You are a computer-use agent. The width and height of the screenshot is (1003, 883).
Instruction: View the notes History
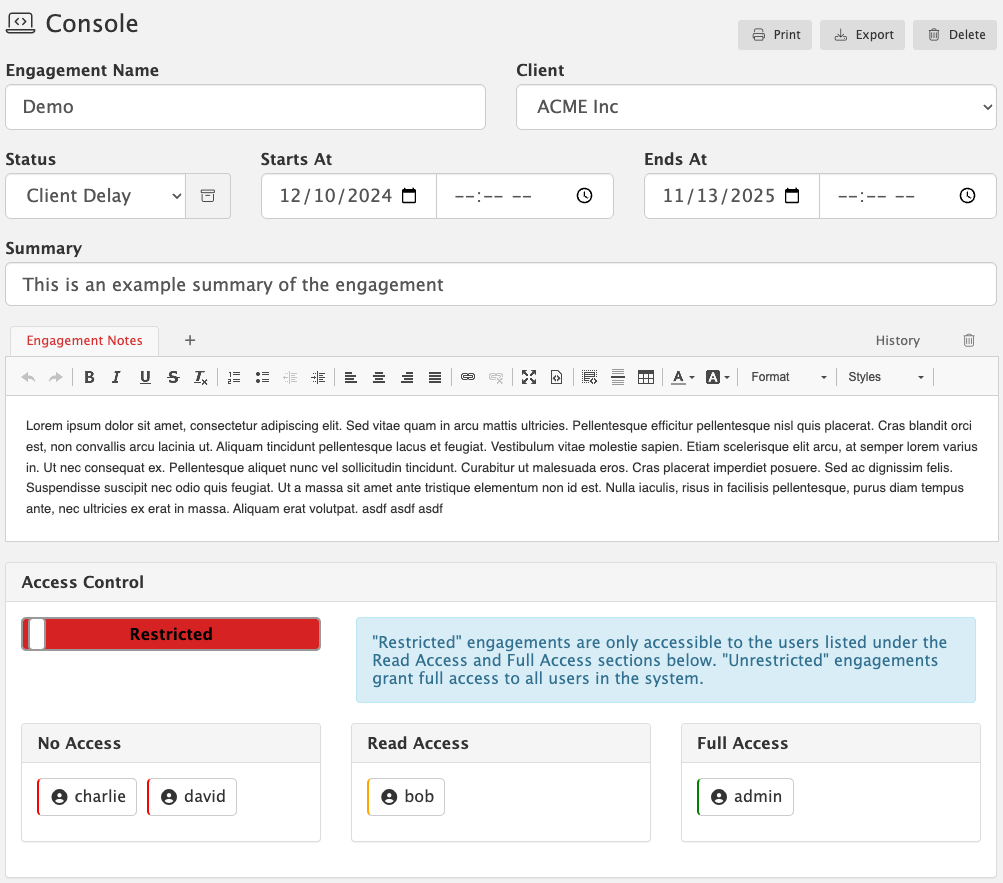click(897, 340)
